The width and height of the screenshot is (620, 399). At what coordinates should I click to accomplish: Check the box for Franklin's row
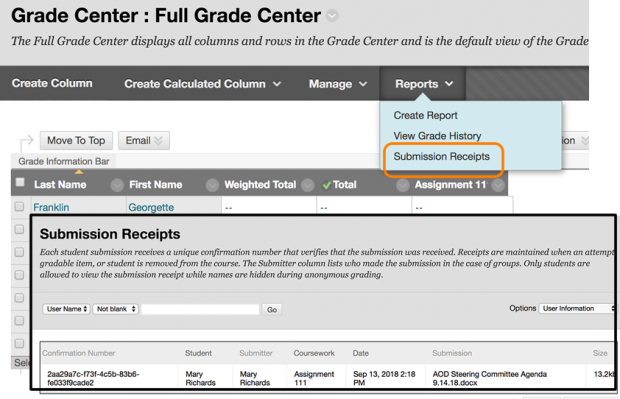click(19, 206)
